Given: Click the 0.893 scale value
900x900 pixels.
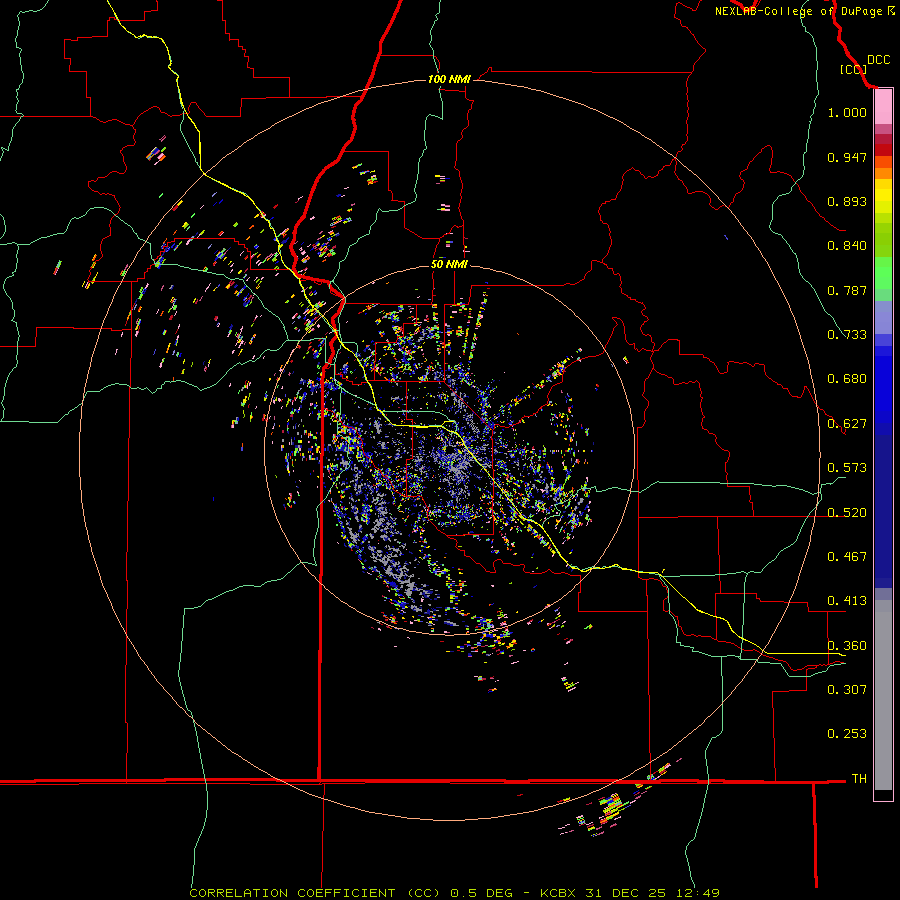Looking at the screenshot, I should [x=847, y=201].
